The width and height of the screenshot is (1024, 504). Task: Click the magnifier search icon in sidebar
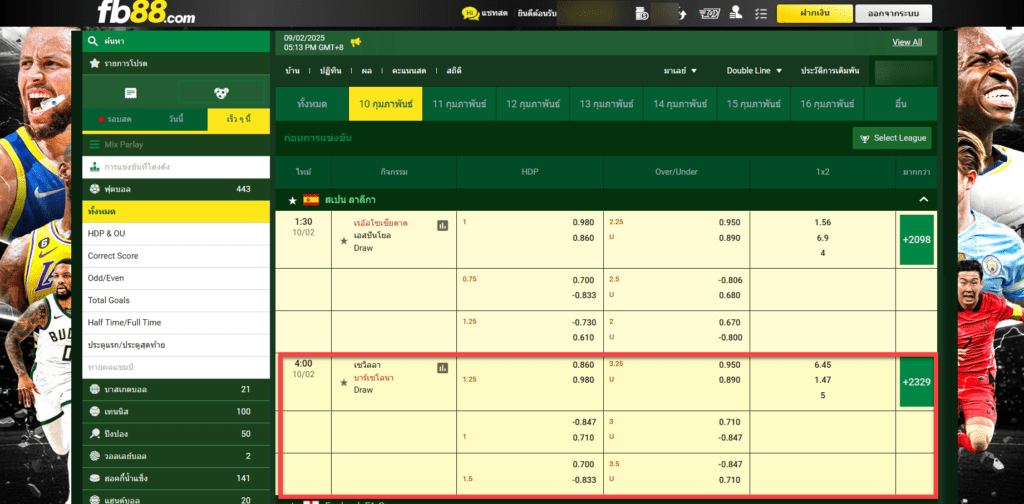[x=94, y=41]
